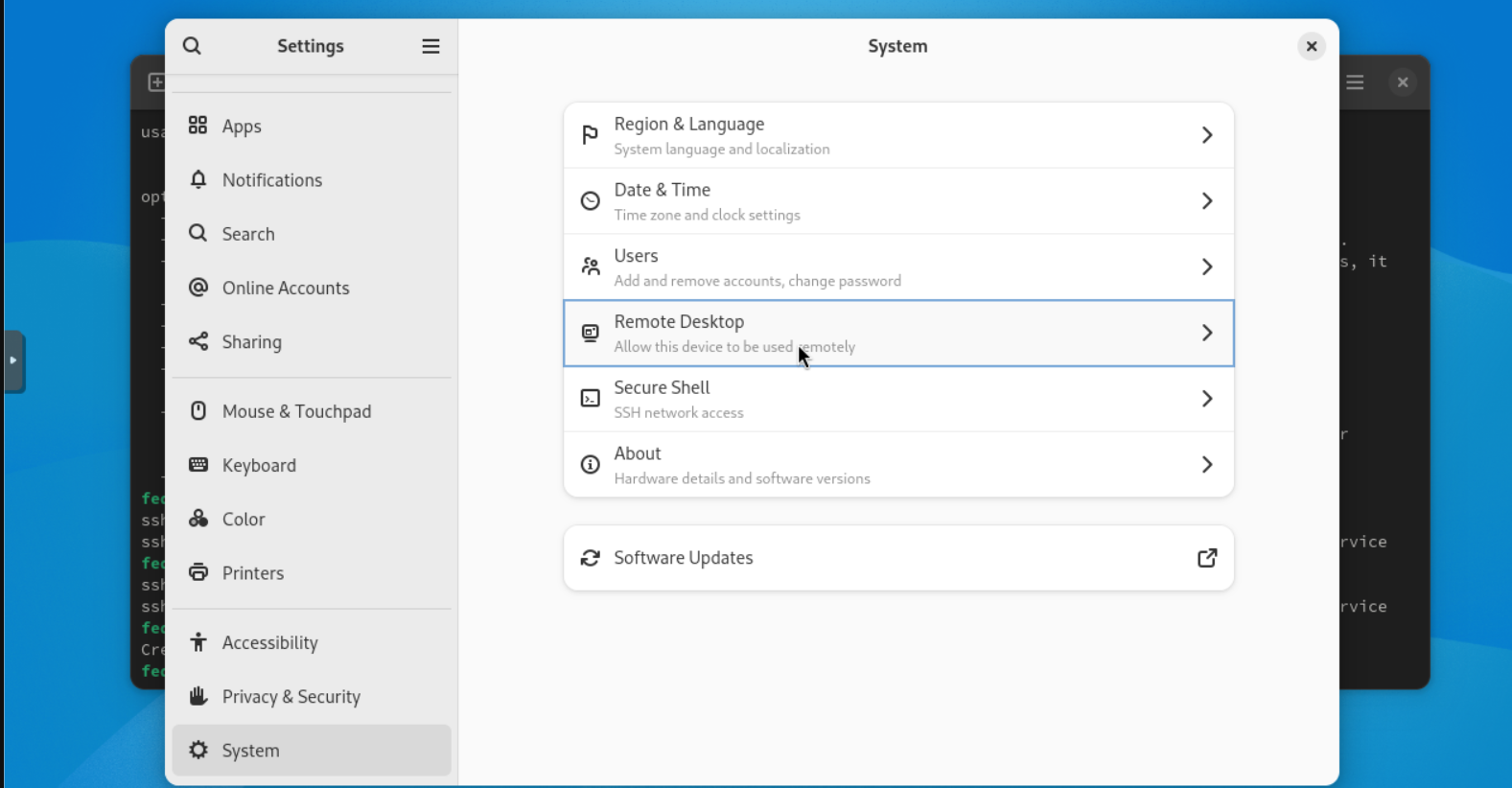Expand the left edge side panel arrow
This screenshot has width=1512, height=788.
(x=13, y=361)
